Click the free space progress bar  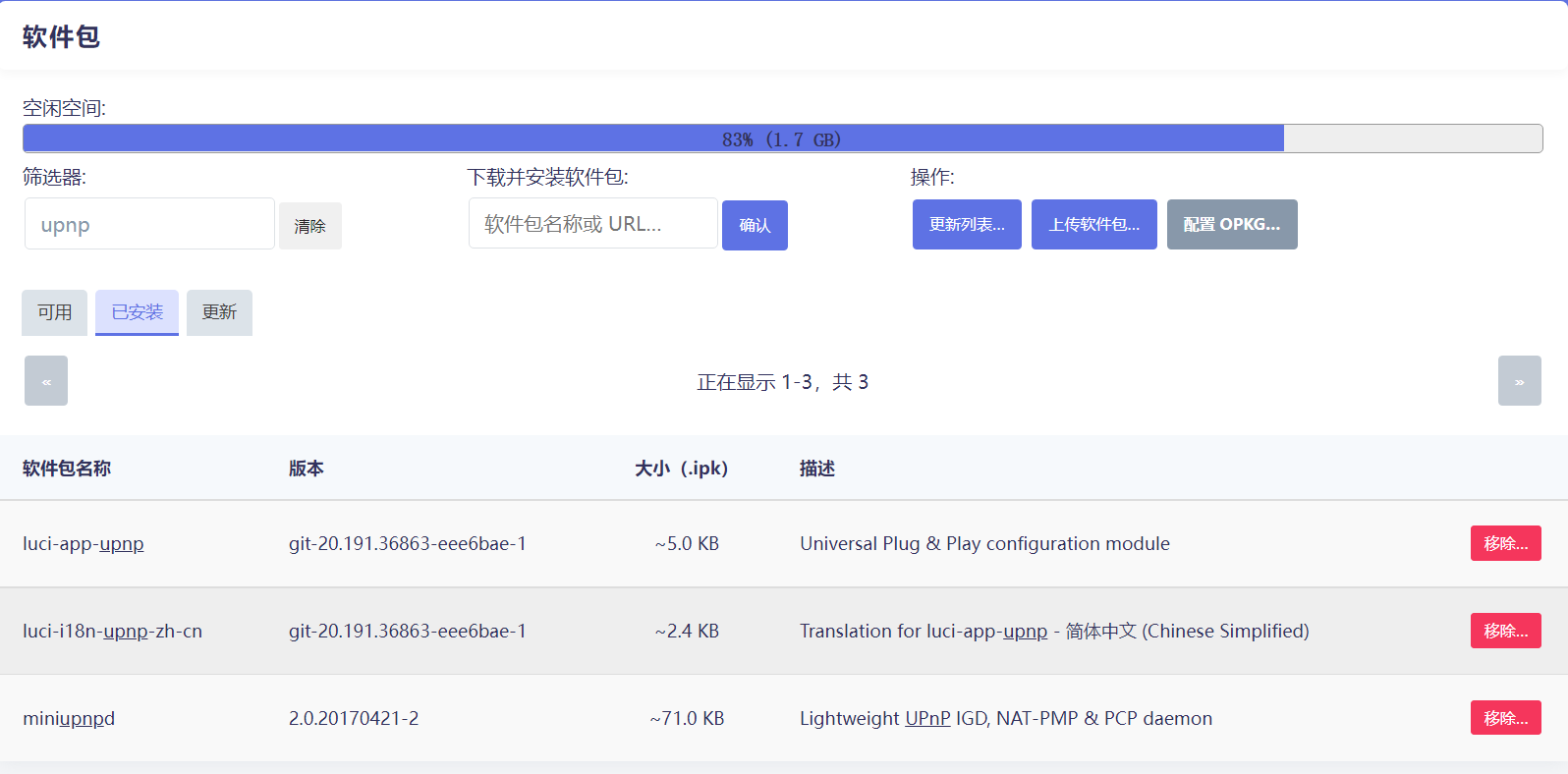pyautogui.click(x=782, y=138)
